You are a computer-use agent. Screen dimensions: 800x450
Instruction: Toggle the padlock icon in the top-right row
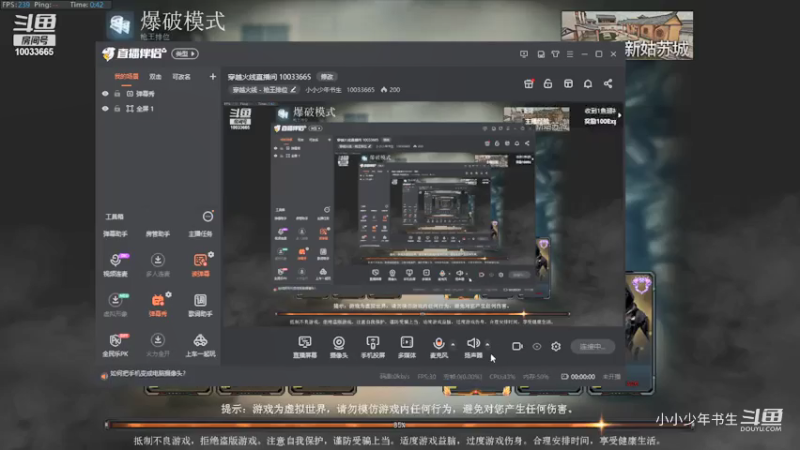click(548, 84)
